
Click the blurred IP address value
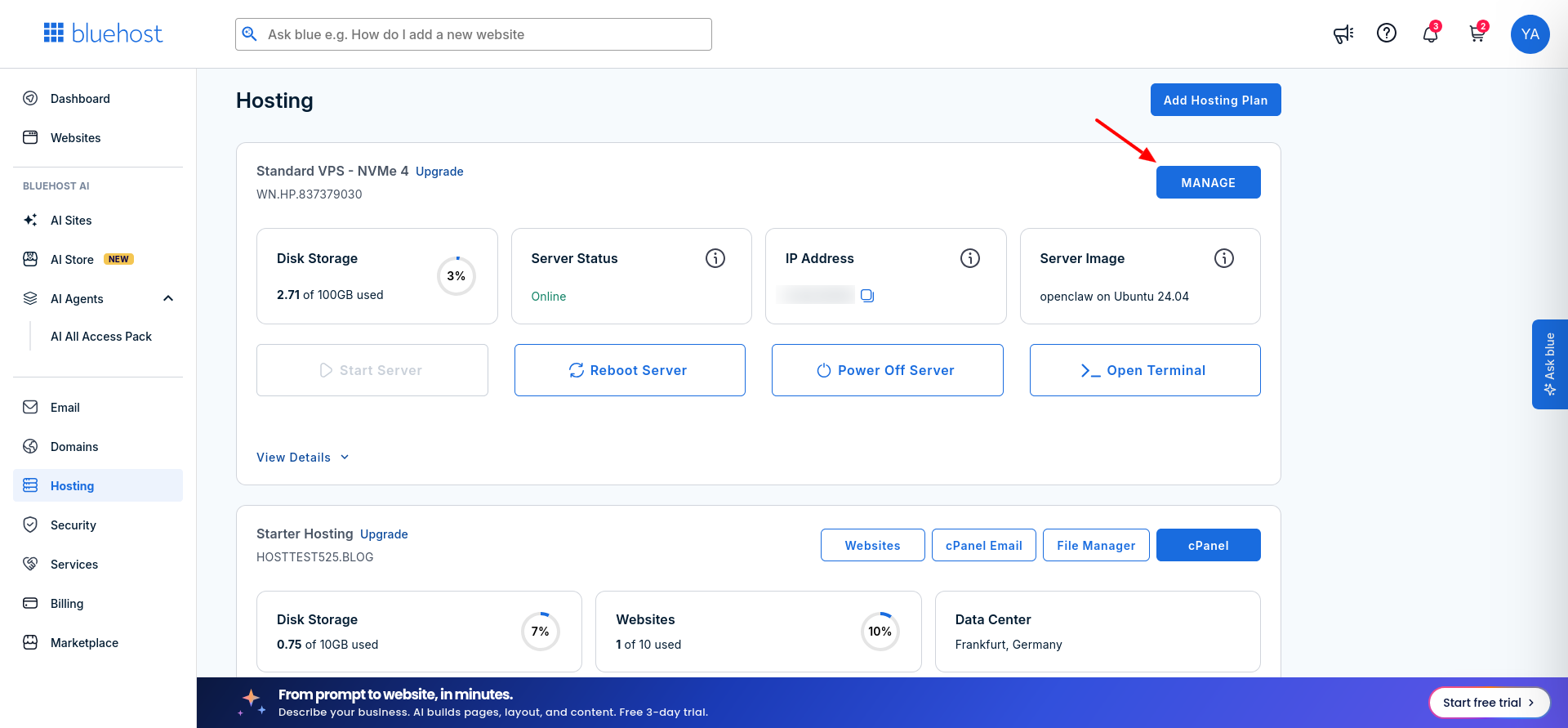[815, 295]
